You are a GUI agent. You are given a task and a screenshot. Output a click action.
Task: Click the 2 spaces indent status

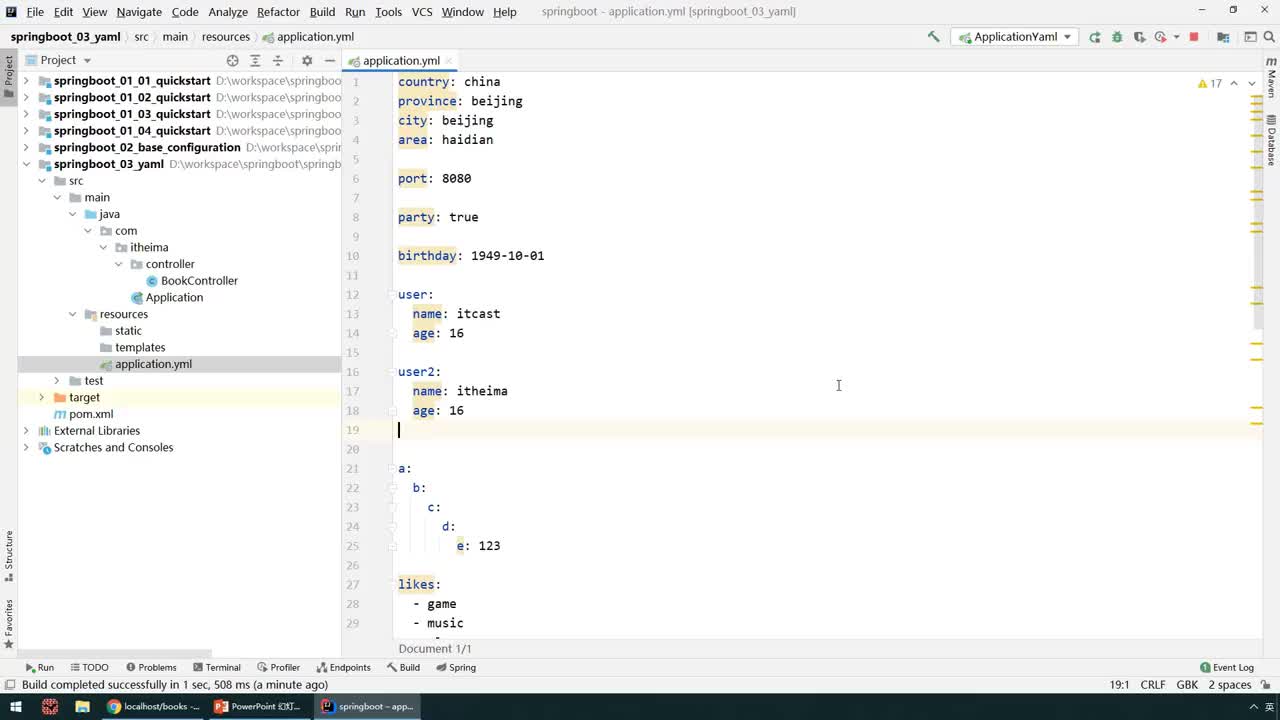tap(1229, 685)
